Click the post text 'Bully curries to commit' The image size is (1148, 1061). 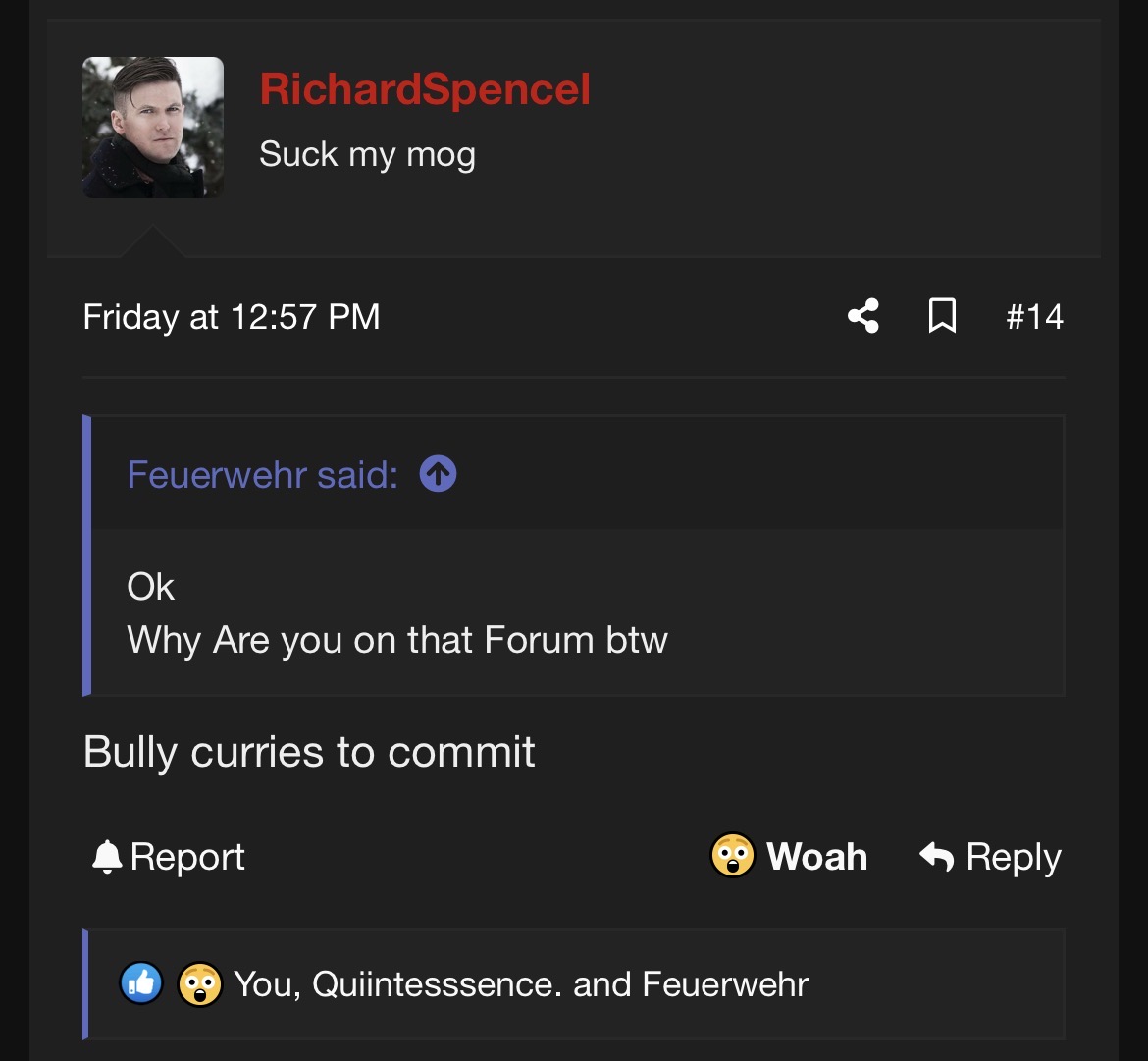pyautogui.click(x=309, y=752)
